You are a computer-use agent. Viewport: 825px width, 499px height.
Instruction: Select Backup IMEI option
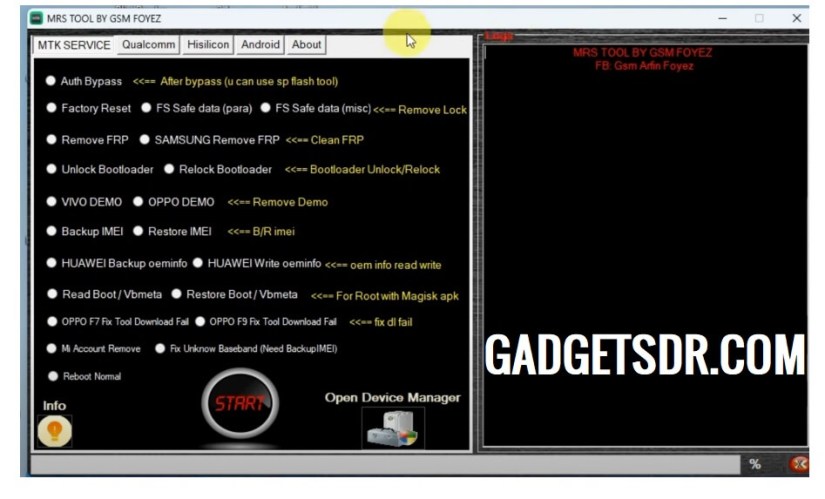point(85,231)
